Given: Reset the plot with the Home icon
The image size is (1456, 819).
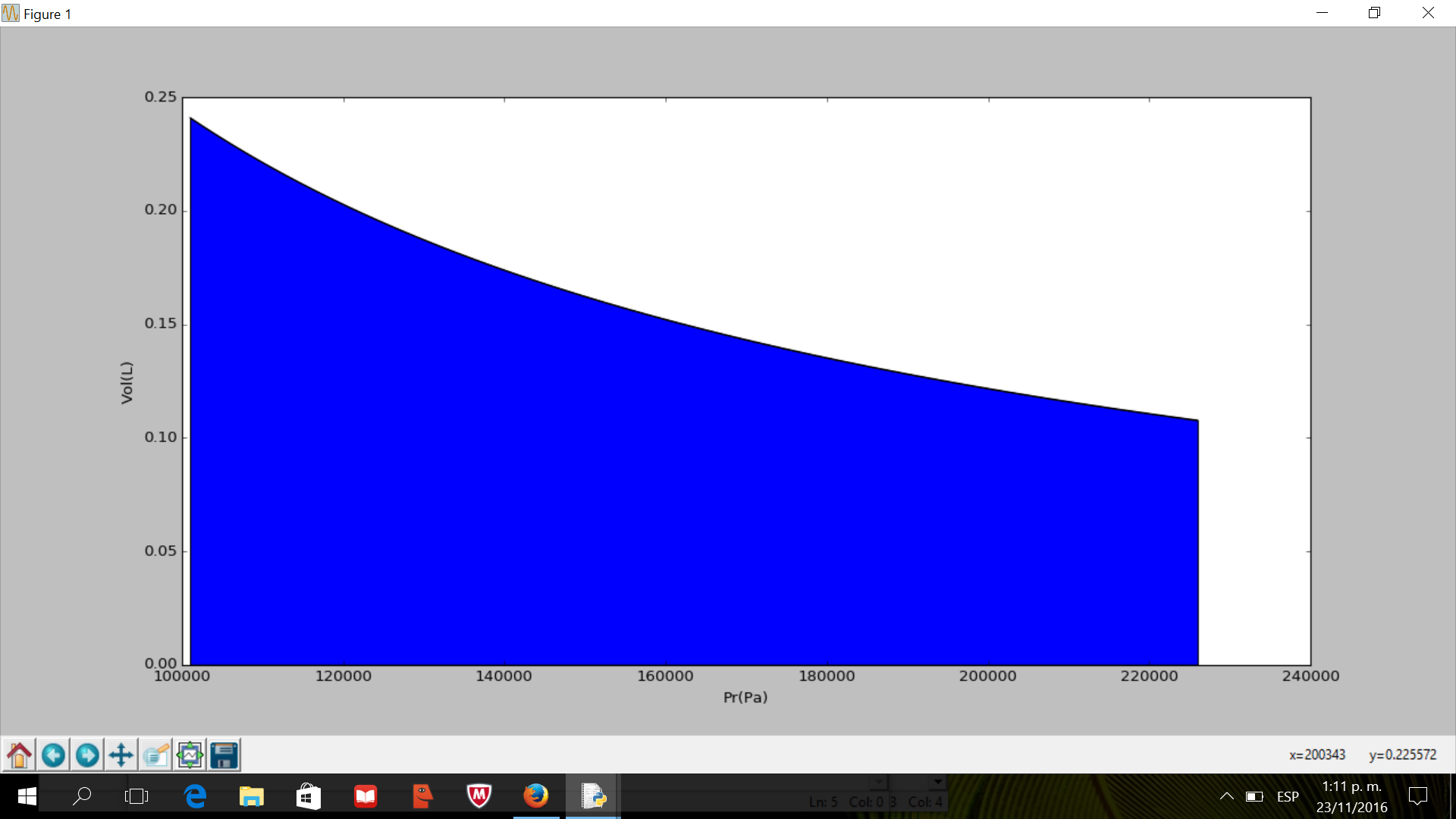Looking at the screenshot, I should [20, 755].
